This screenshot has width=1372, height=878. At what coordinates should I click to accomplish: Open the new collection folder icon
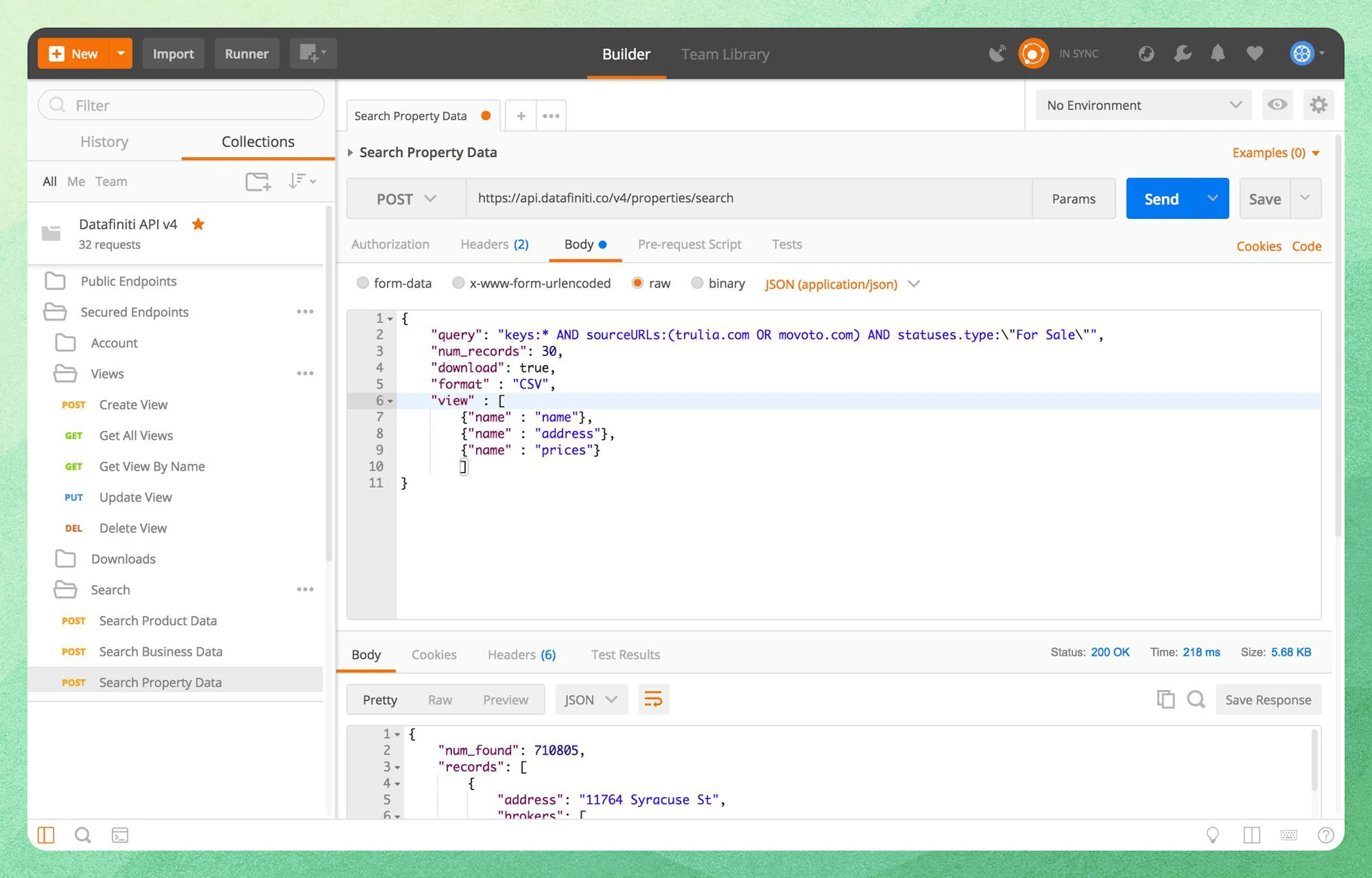[x=258, y=181]
